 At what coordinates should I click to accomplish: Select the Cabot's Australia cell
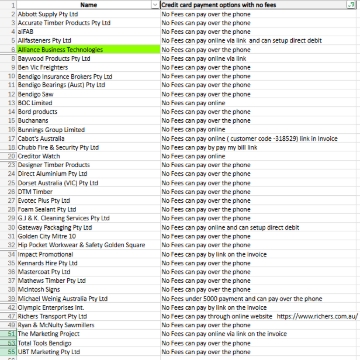tap(88, 138)
